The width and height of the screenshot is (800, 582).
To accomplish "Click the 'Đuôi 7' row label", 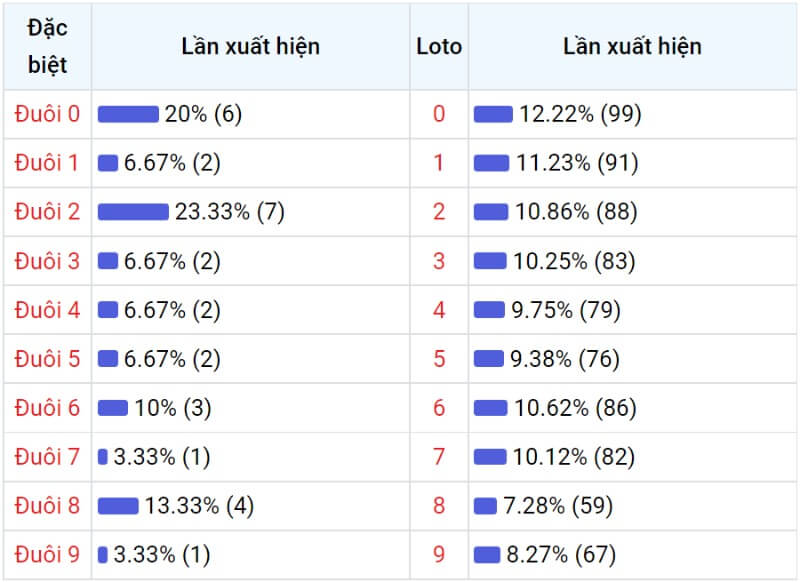I will pos(47,457).
